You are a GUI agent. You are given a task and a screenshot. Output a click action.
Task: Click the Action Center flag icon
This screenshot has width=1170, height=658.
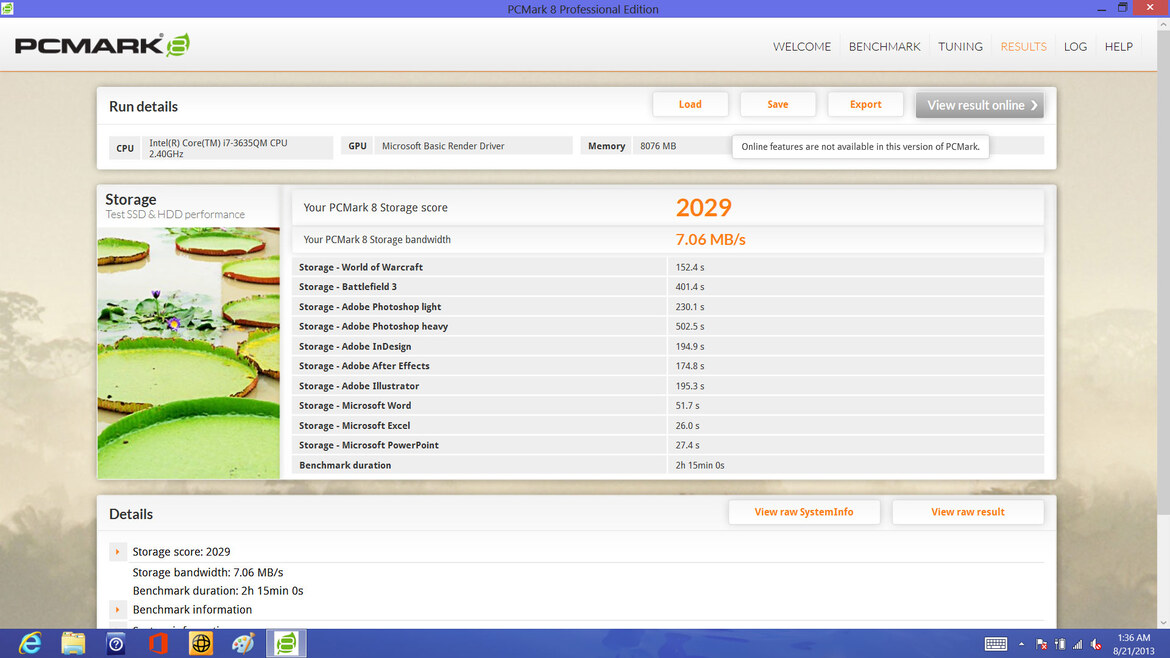(x=1041, y=644)
